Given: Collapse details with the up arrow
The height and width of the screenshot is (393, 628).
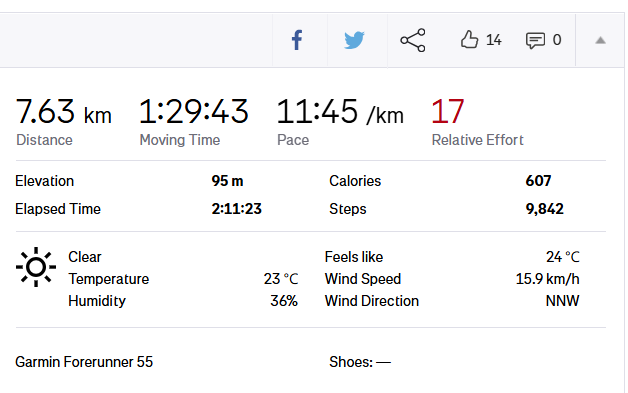Looking at the screenshot, I should 600,40.
